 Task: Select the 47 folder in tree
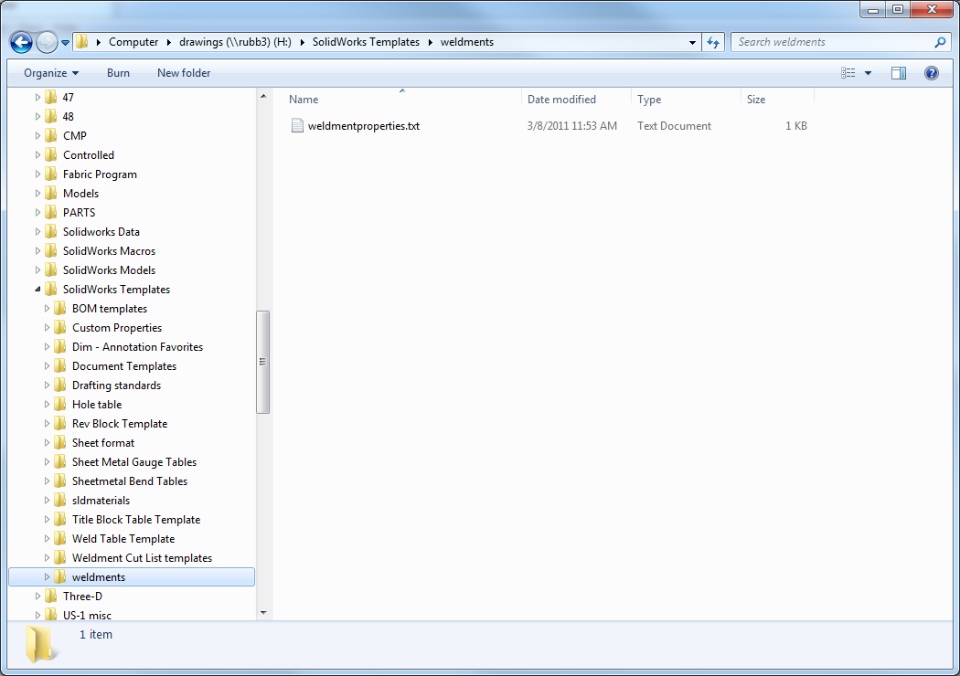tap(68, 97)
